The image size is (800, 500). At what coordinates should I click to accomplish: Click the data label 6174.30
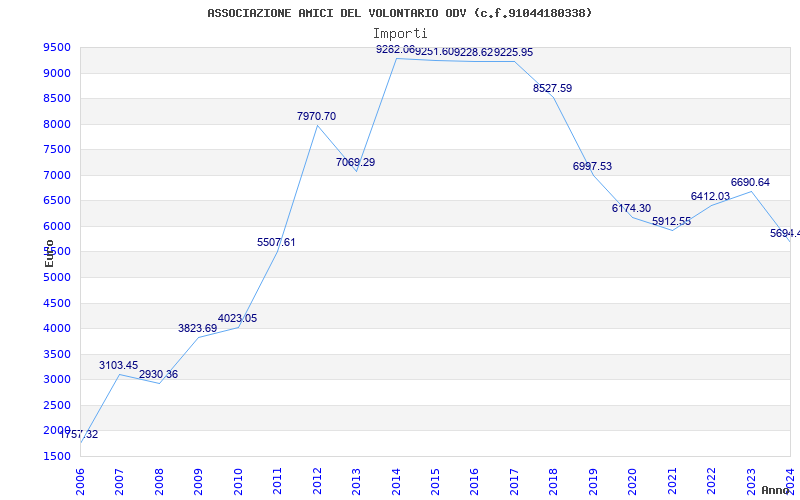(x=631, y=208)
